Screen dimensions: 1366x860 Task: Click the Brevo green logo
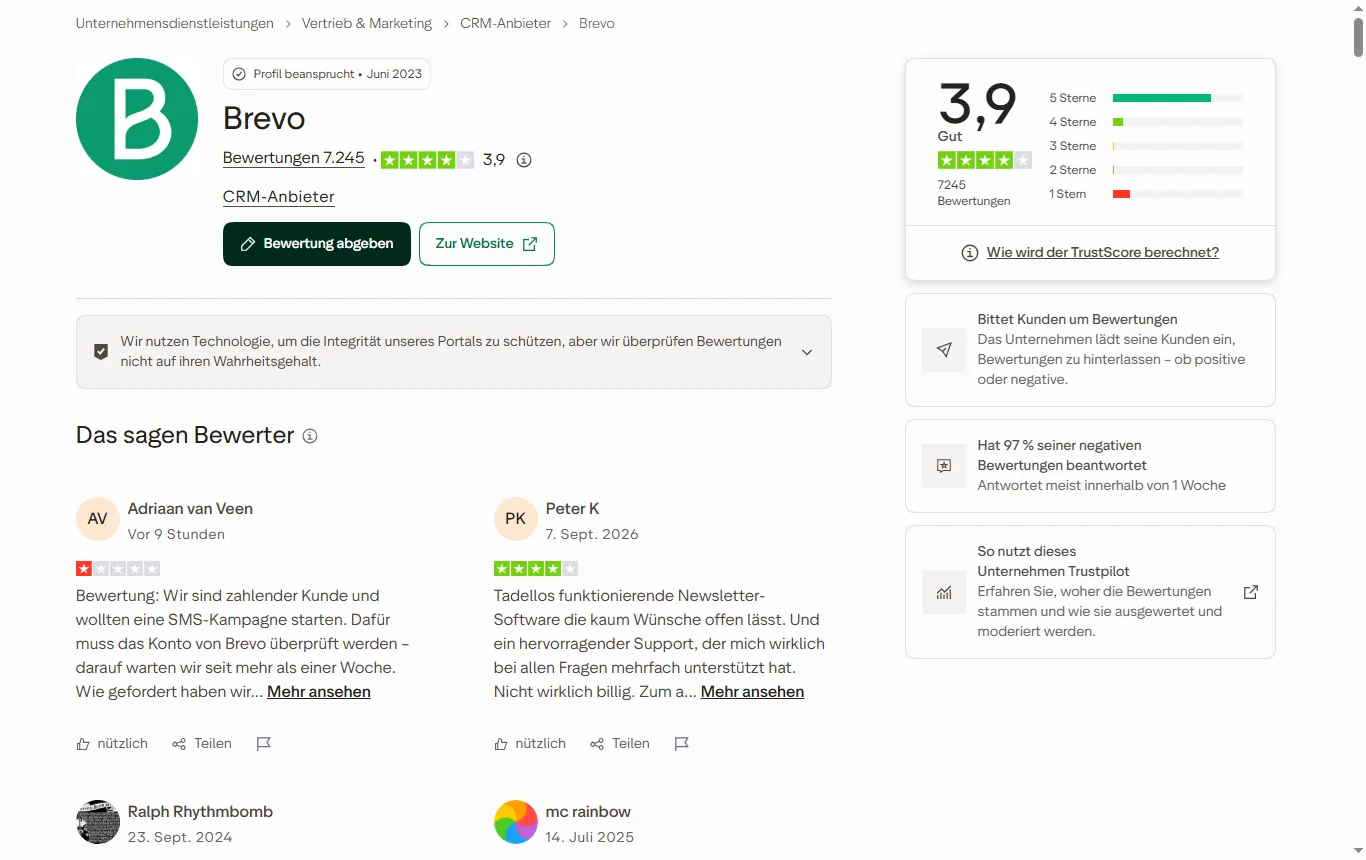137,119
